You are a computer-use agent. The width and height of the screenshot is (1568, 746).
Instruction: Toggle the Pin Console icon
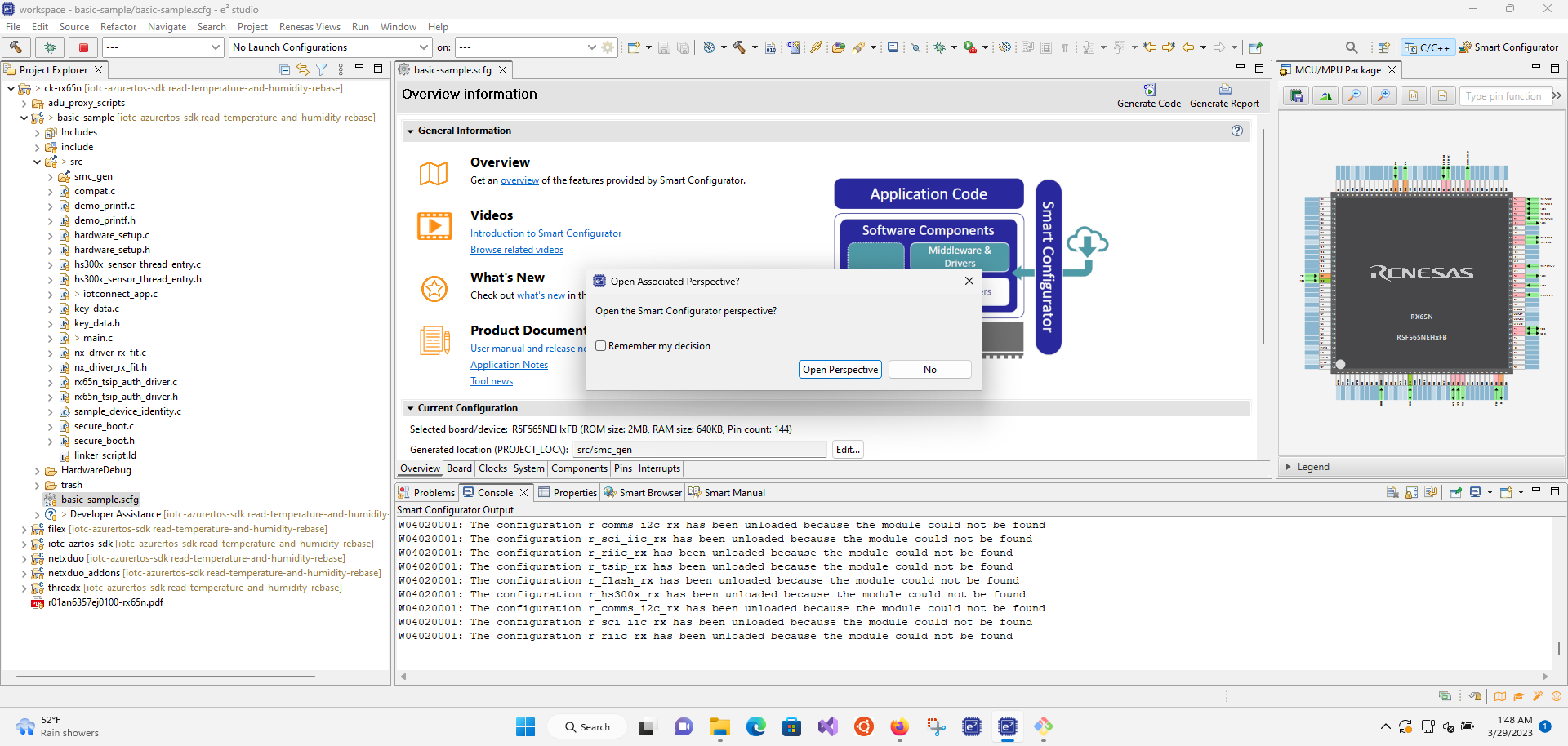(1455, 492)
